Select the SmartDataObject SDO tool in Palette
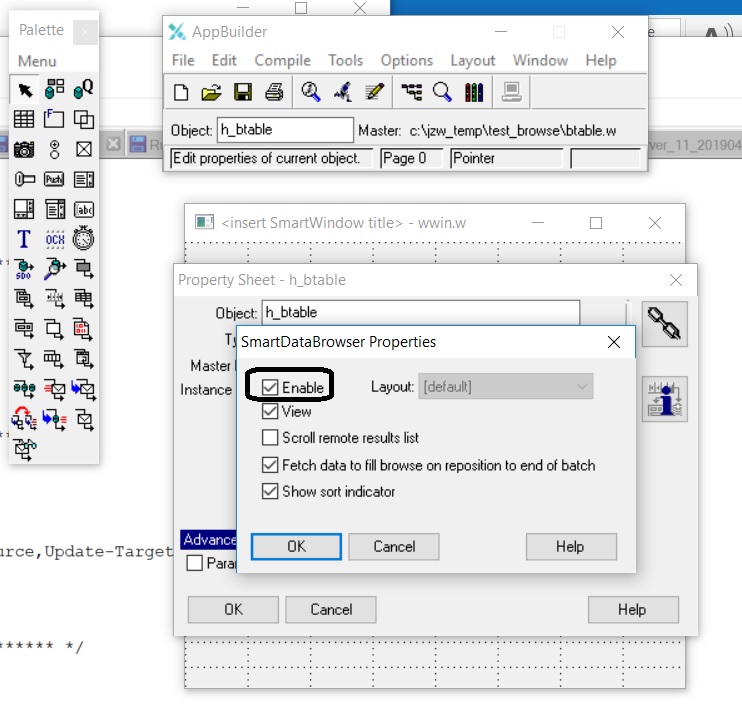The image size is (742, 722). 24,268
